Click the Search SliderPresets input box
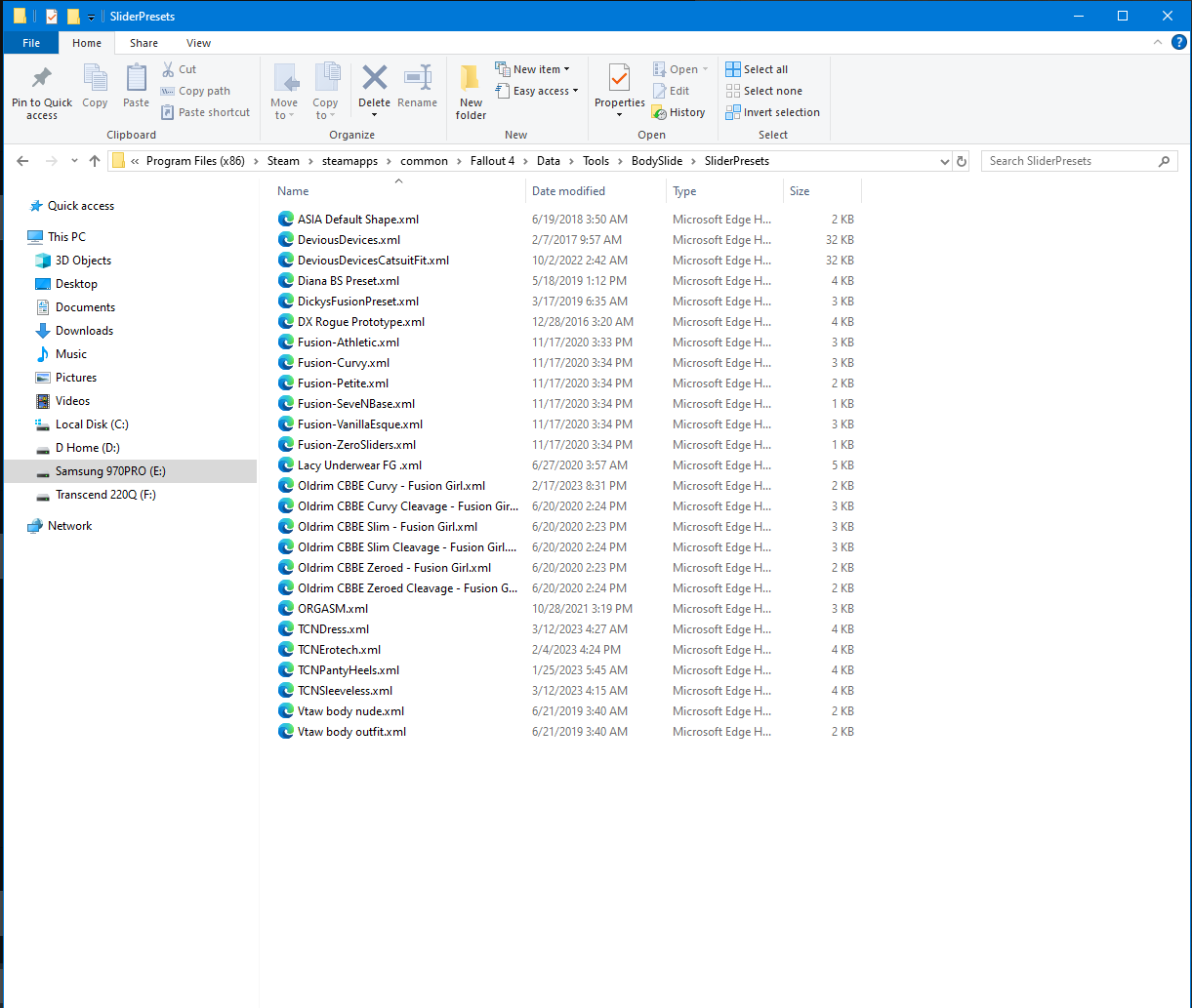The image size is (1192, 1008). pos(1069,161)
